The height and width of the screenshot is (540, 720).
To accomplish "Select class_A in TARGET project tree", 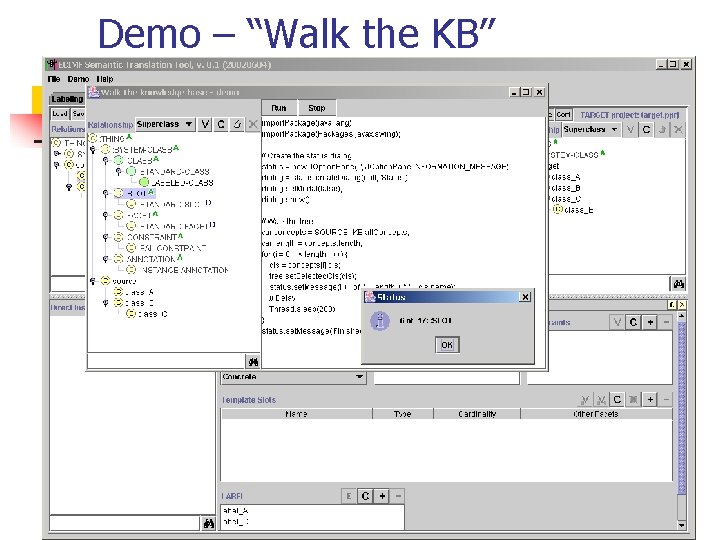I will pos(565,177).
